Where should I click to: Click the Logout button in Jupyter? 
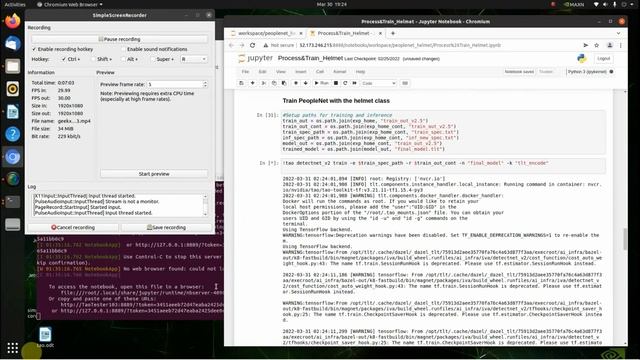click(x=603, y=58)
